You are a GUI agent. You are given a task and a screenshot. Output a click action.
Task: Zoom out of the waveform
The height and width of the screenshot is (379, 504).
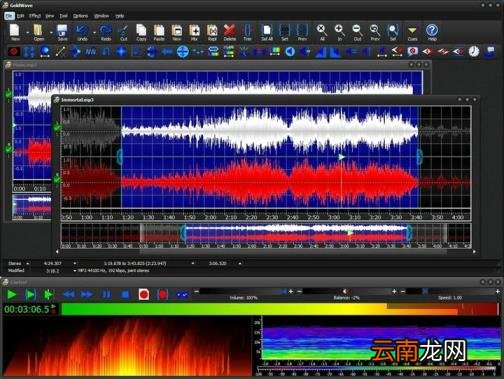coord(357,31)
